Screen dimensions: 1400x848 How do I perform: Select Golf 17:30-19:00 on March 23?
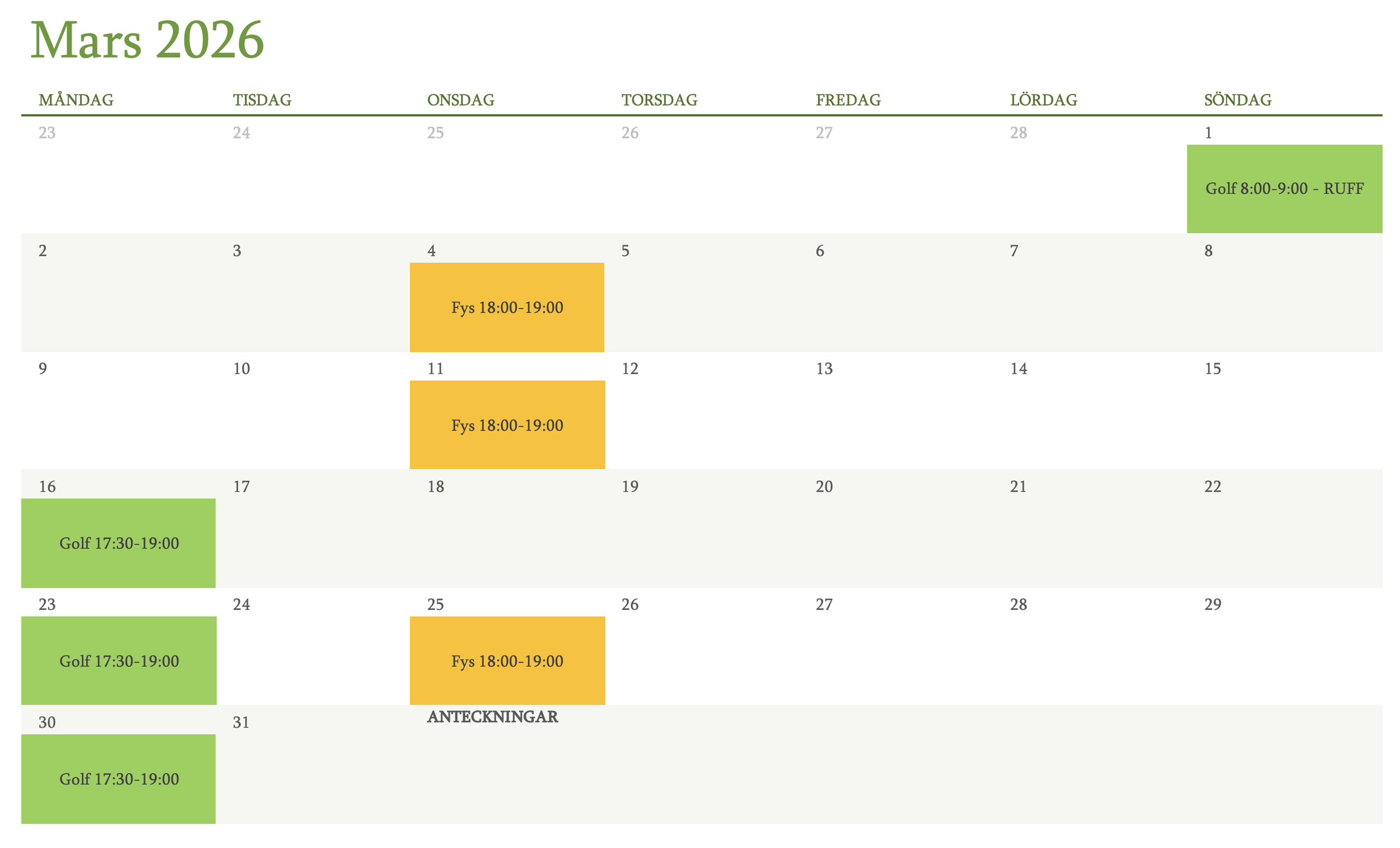coord(119,661)
